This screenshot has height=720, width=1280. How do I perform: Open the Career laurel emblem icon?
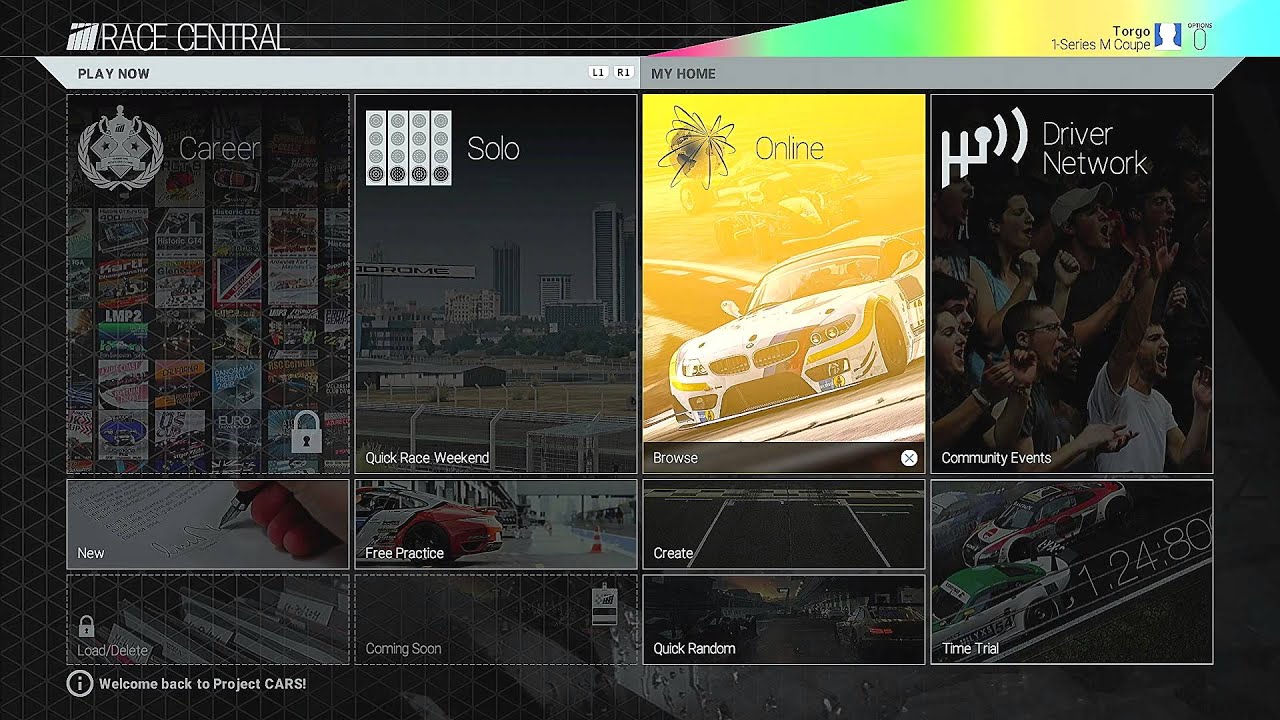[121, 147]
